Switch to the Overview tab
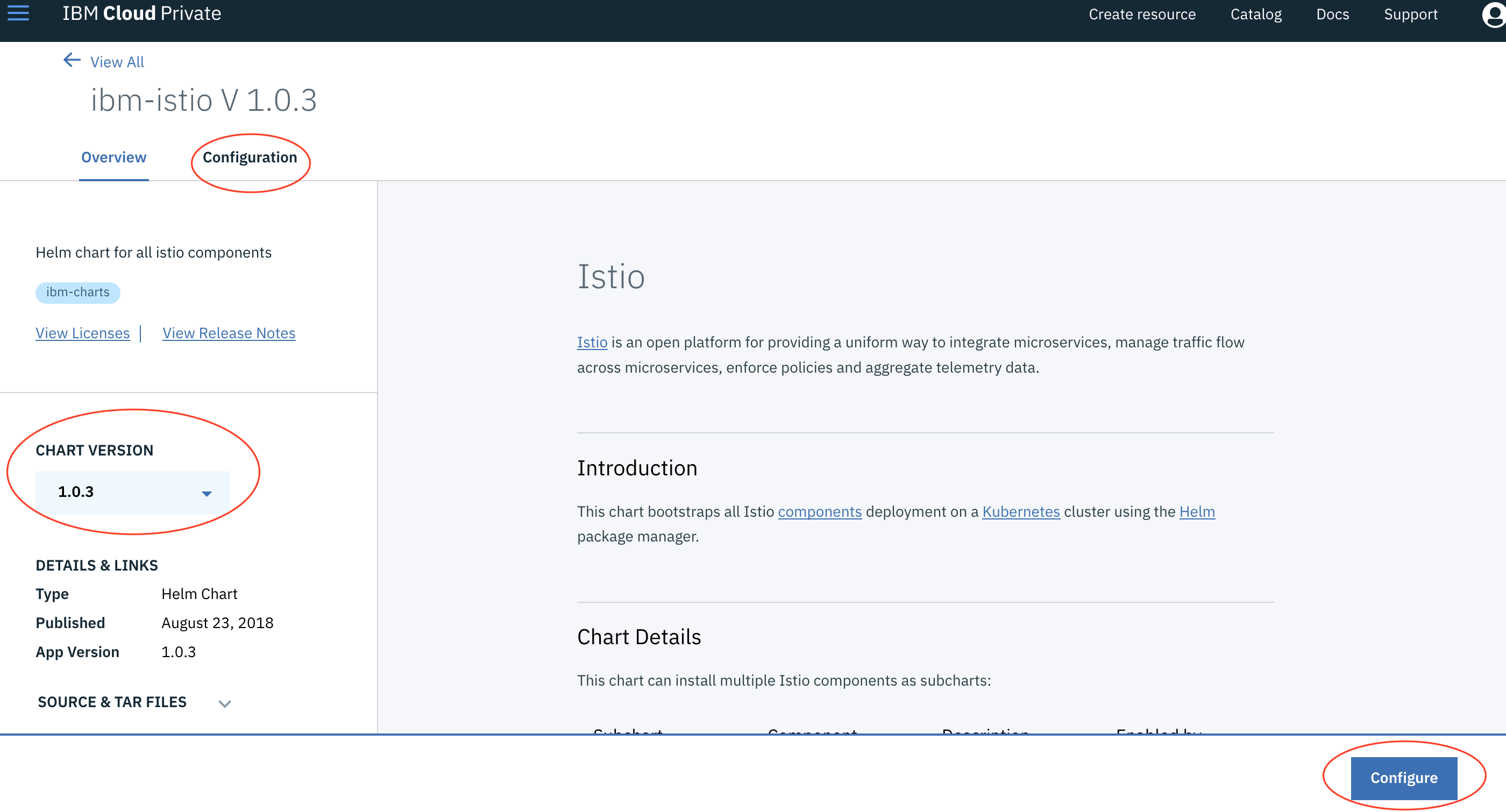This screenshot has width=1506, height=812. pyautogui.click(x=114, y=157)
